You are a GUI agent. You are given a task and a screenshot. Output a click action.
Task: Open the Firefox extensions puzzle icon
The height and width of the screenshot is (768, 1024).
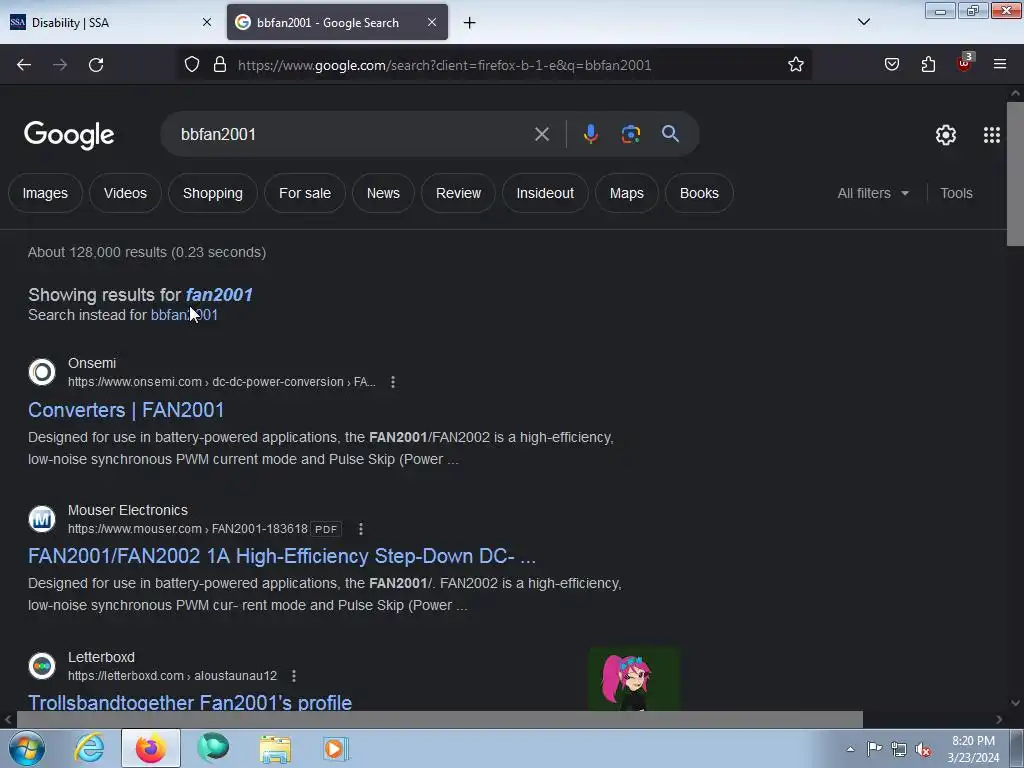tap(928, 65)
